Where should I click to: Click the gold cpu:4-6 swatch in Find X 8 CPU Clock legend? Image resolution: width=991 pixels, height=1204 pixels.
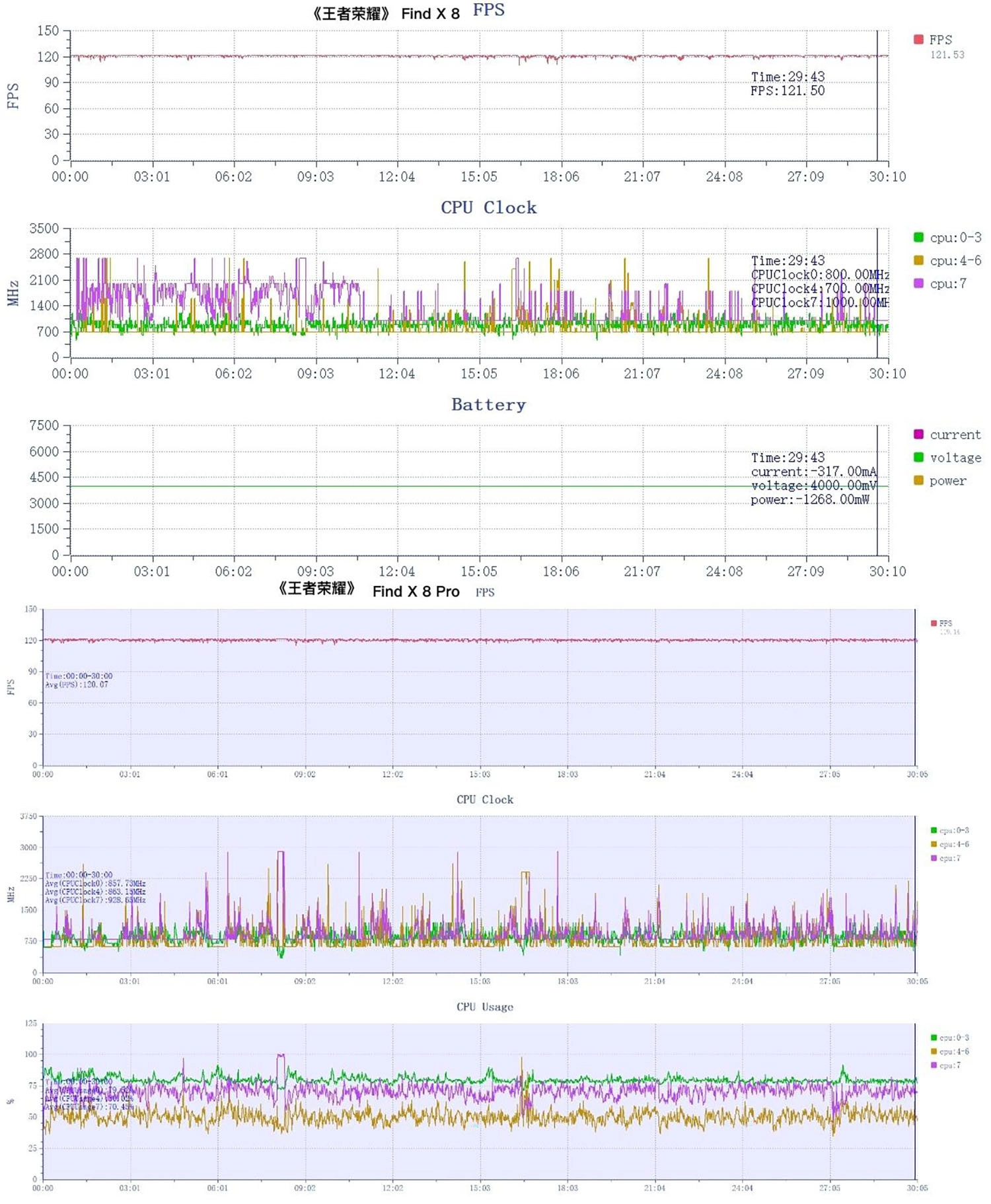[x=918, y=260]
